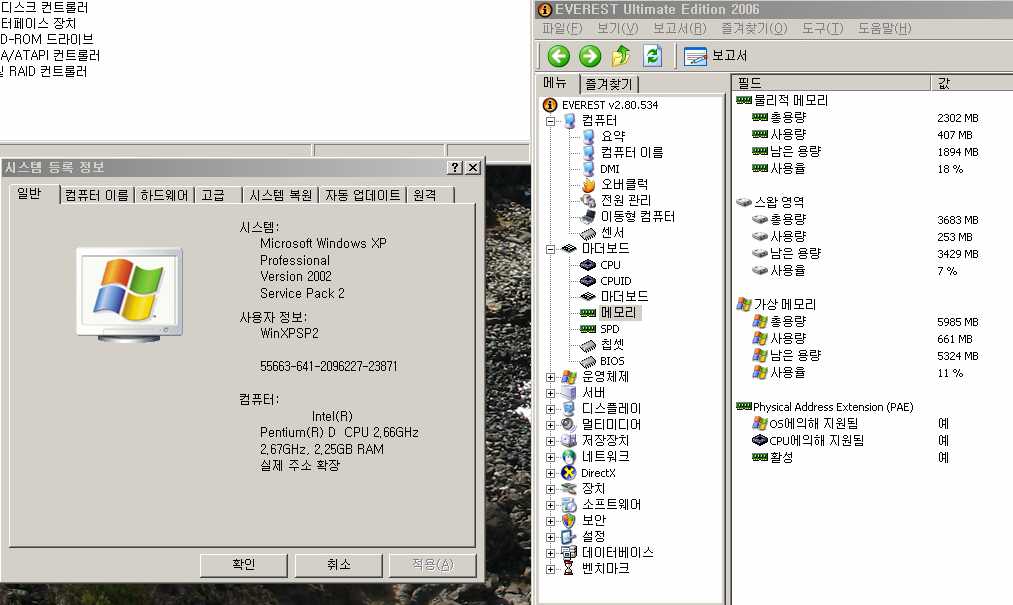Expand the 서버 node

(550, 393)
